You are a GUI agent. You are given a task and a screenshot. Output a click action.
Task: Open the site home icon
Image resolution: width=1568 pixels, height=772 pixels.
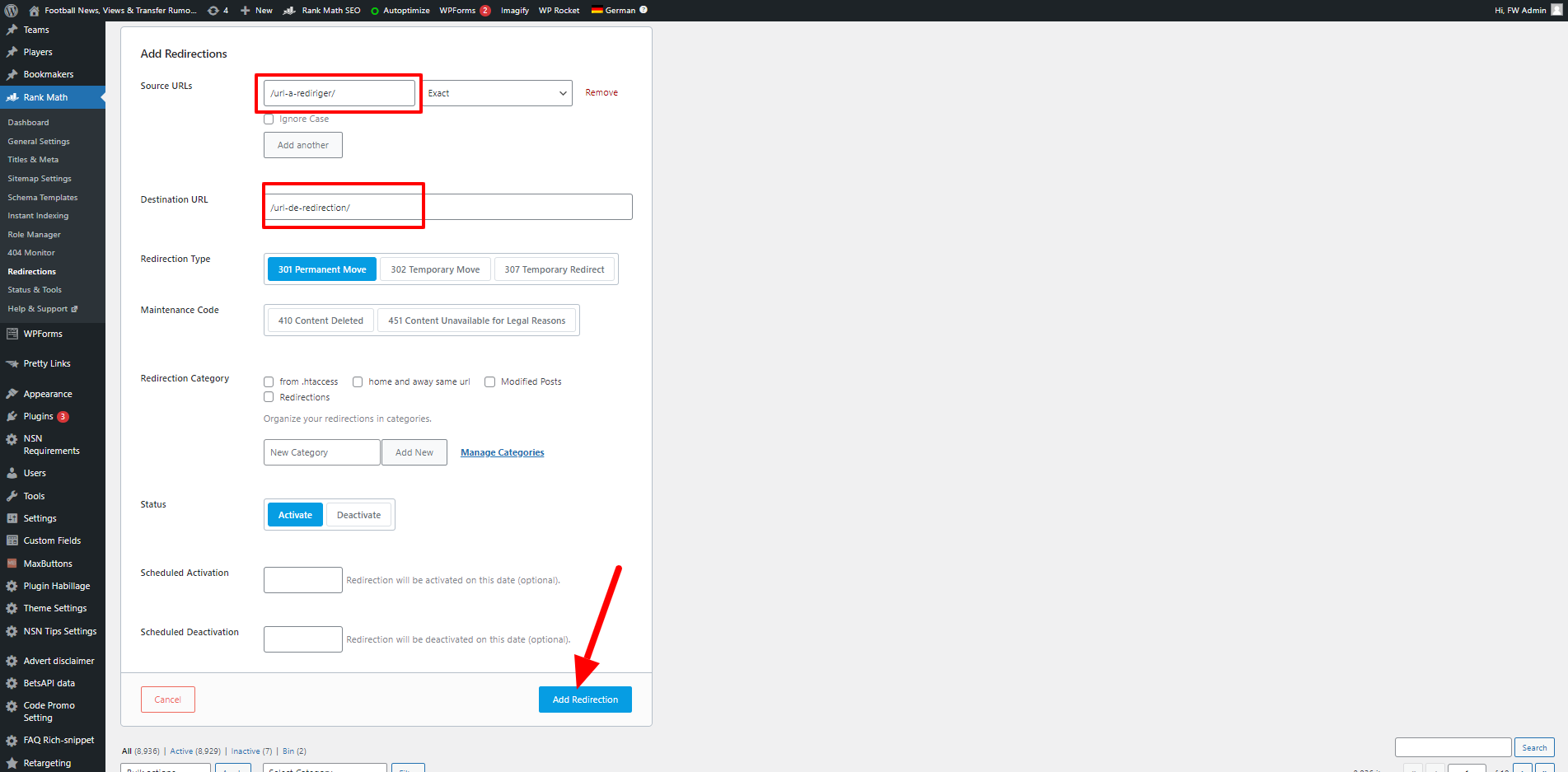click(x=34, y=11)
